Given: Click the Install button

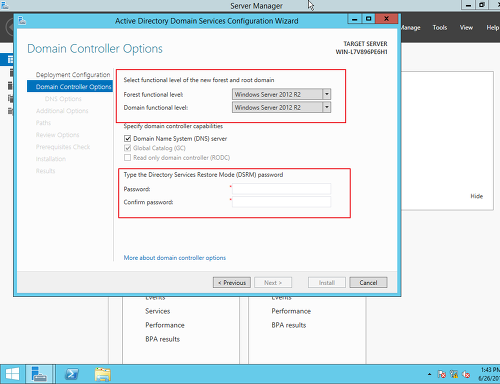Looking at the screenshot, I should (327, 282).
